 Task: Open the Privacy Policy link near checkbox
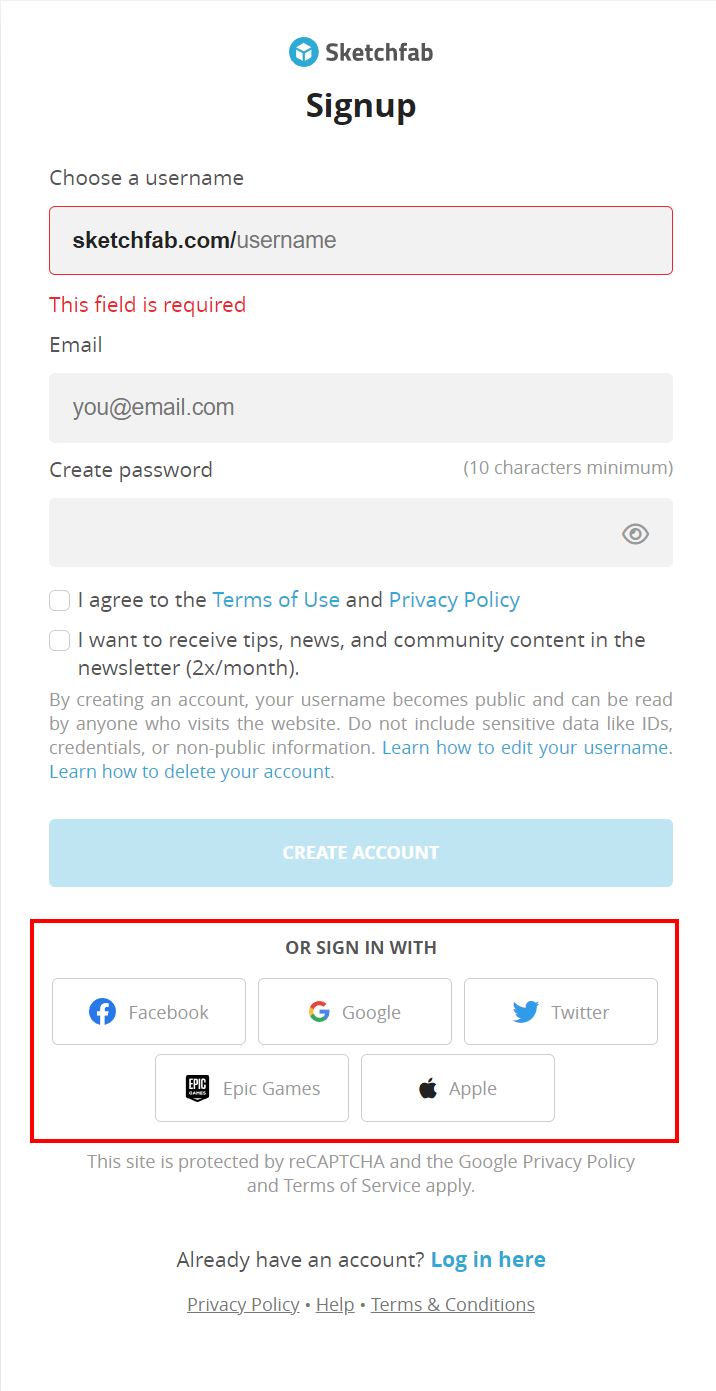tap(454, 600)
